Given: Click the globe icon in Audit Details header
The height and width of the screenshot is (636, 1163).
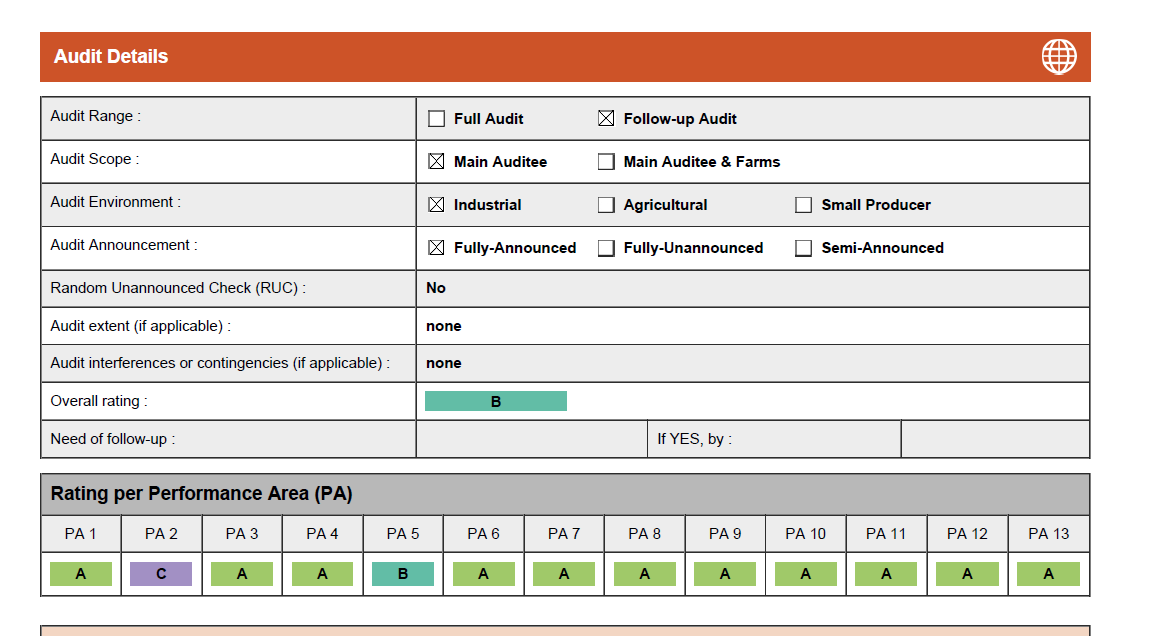Looking at the screenshot, I should click(x=1059, y=57).
